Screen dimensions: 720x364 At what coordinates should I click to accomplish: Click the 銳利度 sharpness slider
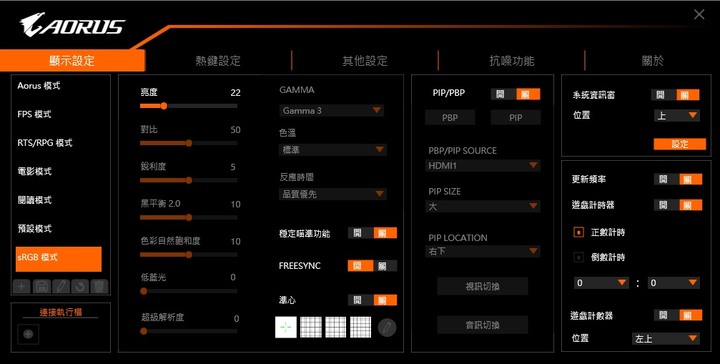tap(189, 180)
